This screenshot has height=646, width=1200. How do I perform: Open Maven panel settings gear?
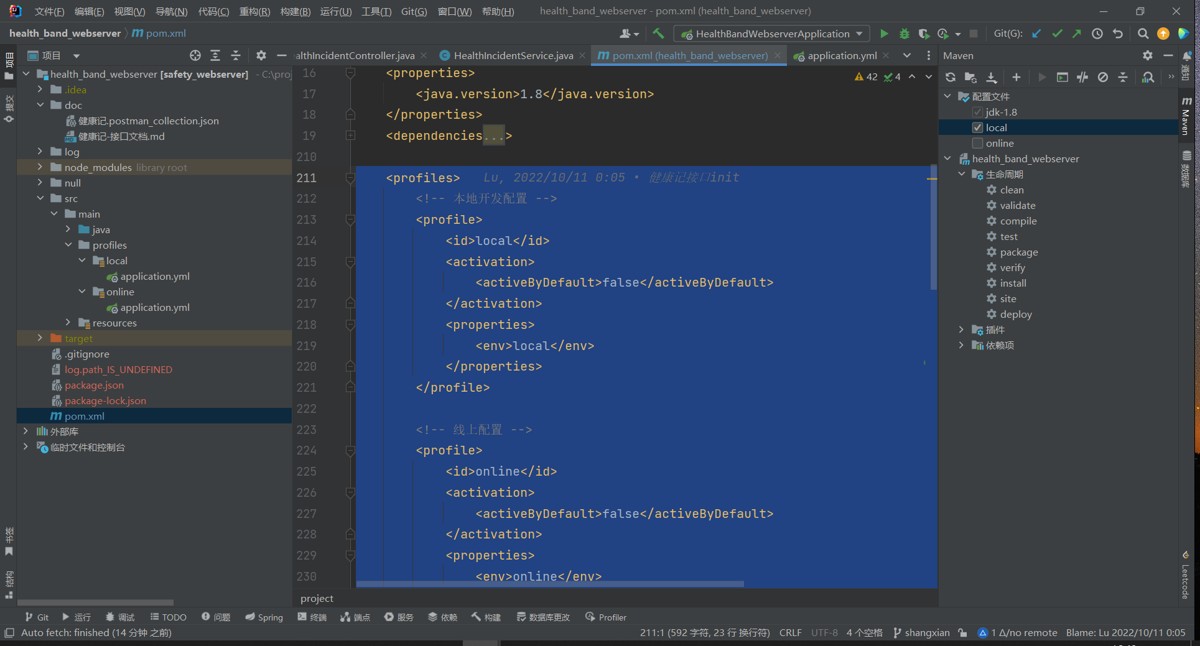click(x=1147, y=55)
